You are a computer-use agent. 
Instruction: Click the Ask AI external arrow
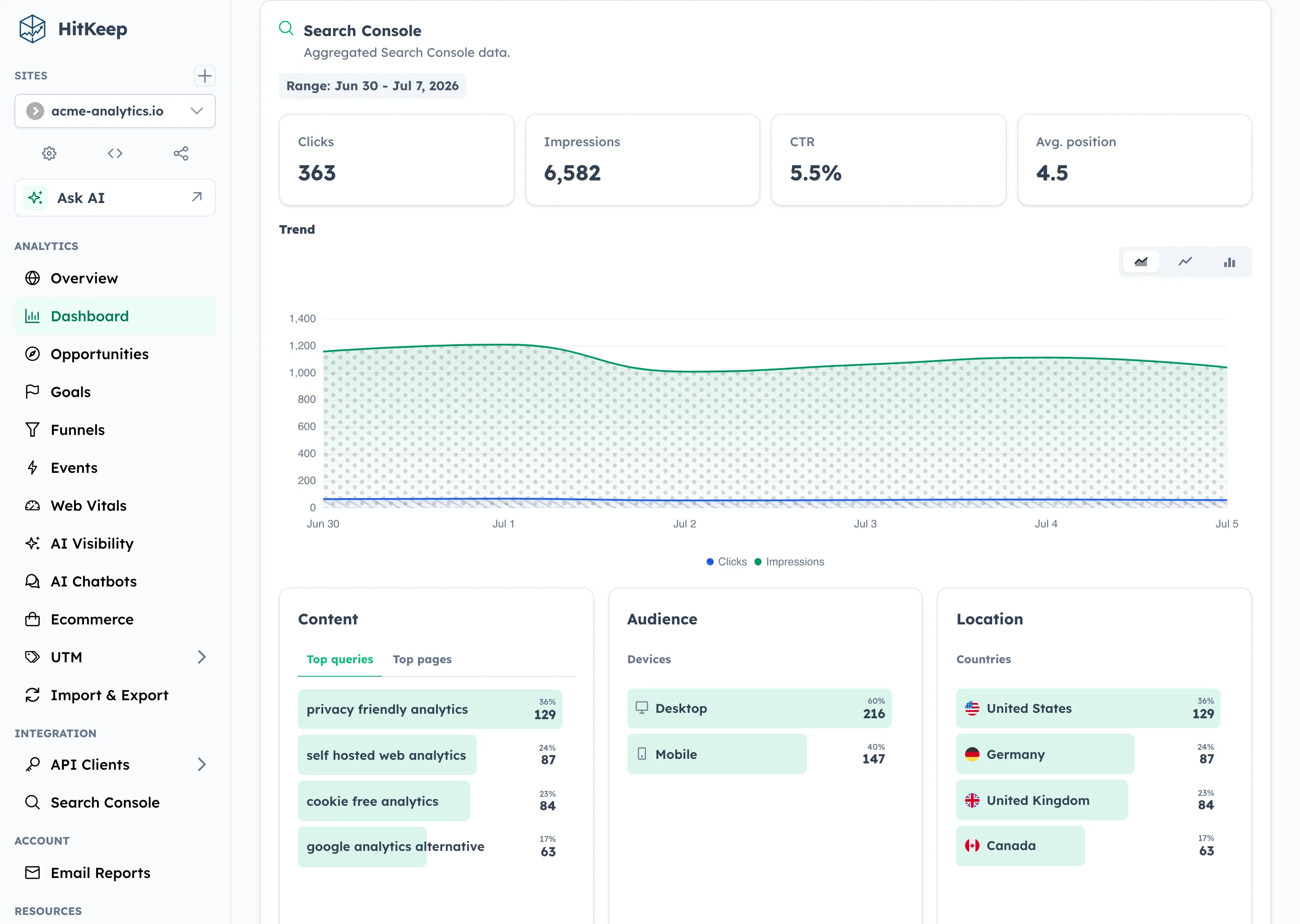(x=197, y=197)
